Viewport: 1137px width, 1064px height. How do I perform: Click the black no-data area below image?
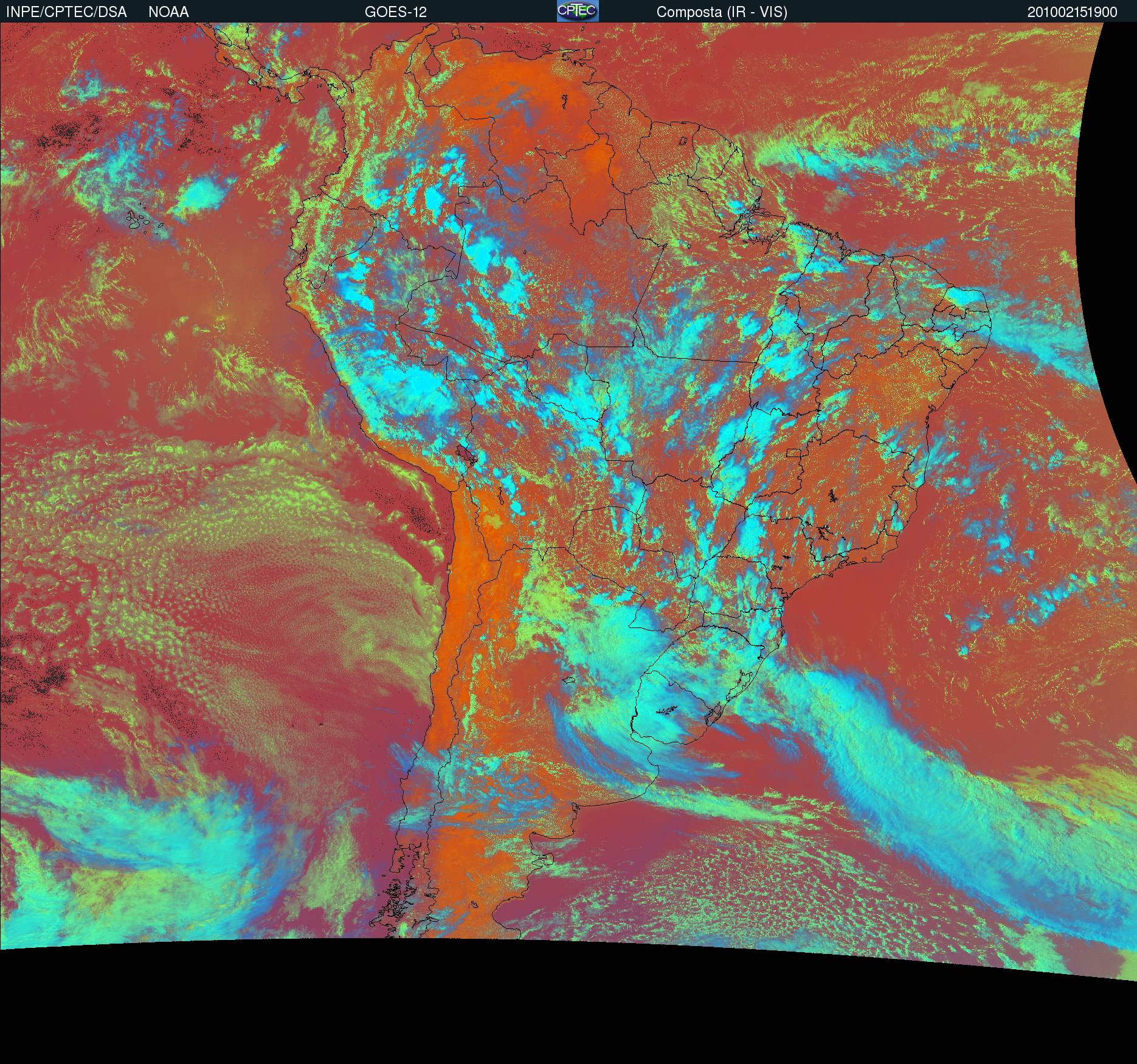[547, 1003]
